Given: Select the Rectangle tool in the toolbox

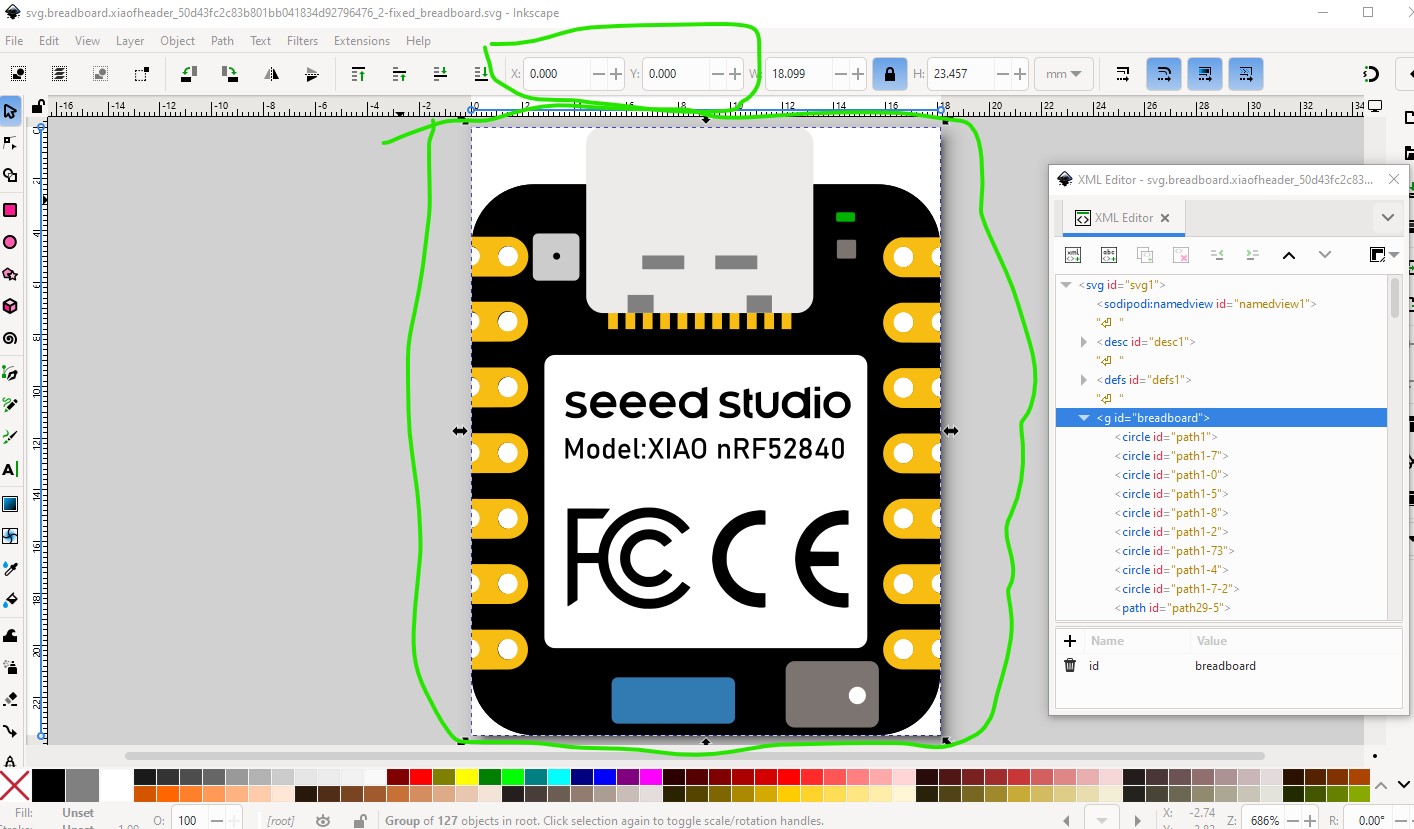Looking at the screenshot, I should pos(10,210).
